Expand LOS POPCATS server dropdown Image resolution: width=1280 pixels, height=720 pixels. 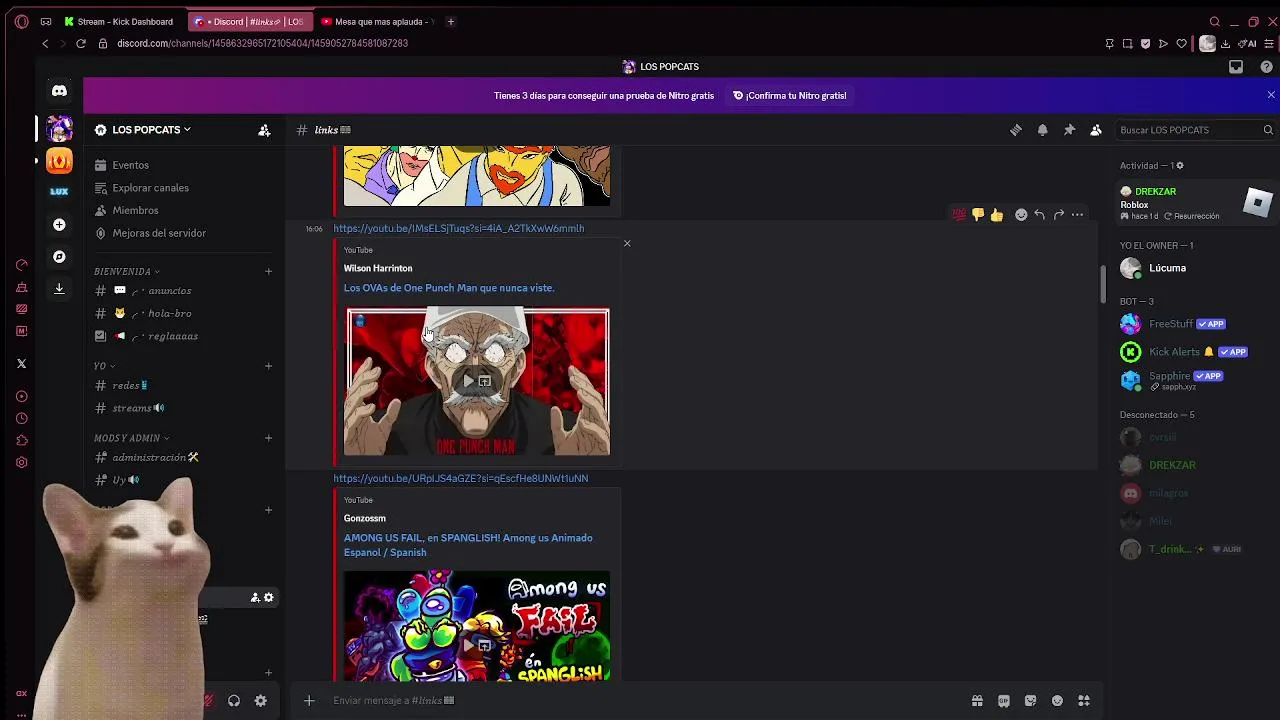point(152,130)
